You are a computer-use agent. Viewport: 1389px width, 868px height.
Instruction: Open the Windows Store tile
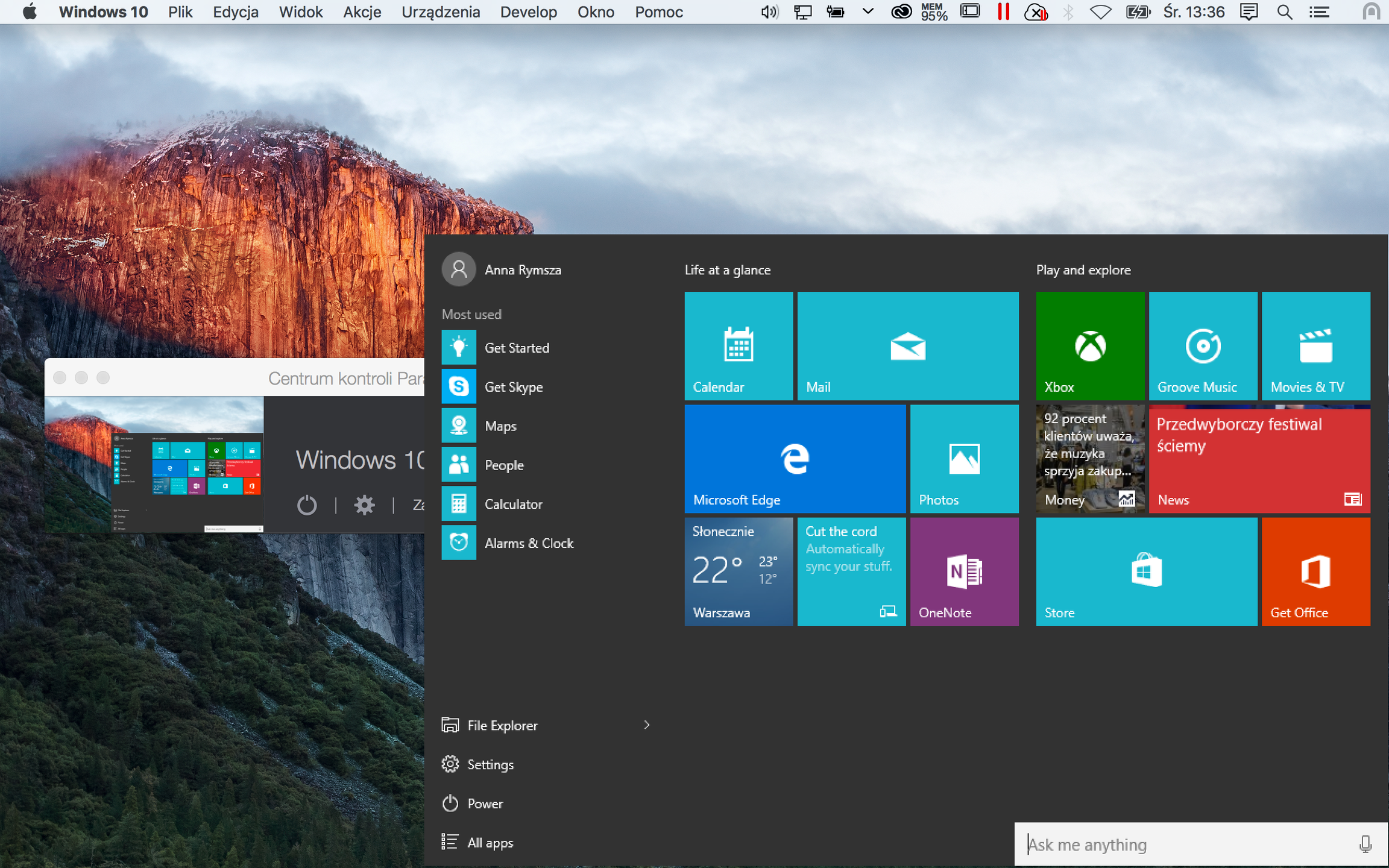coord(1145,571)
